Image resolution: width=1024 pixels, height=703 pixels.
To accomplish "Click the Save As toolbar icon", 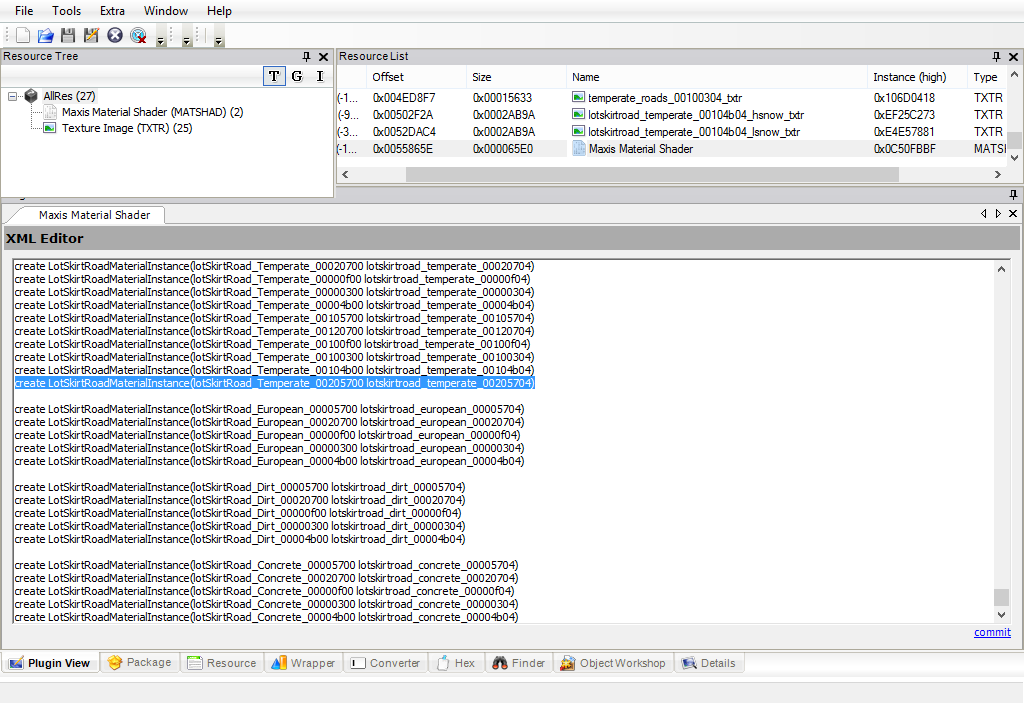I will tap(91, 35).
